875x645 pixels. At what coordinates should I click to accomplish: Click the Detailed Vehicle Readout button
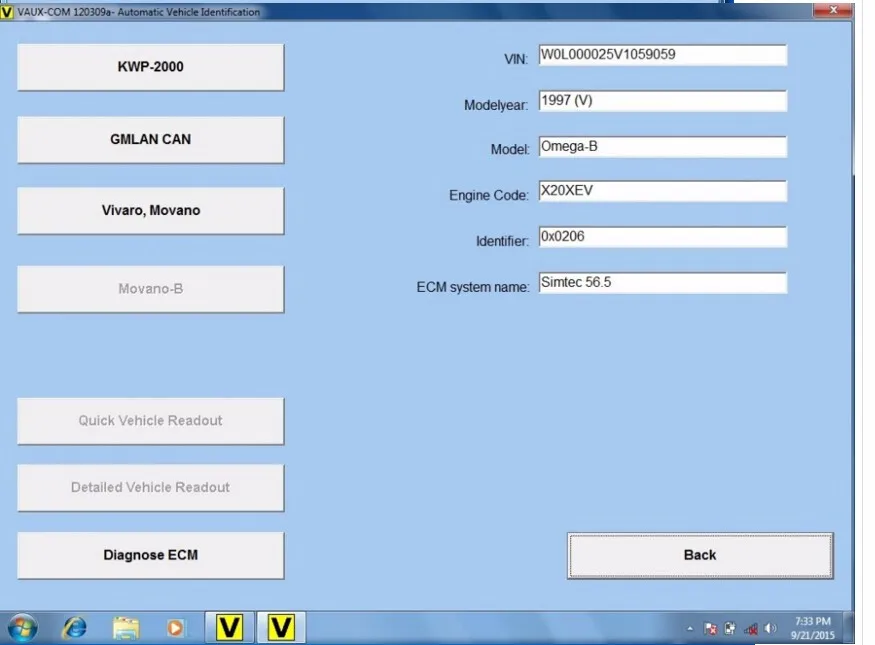(x=151, y=488)
